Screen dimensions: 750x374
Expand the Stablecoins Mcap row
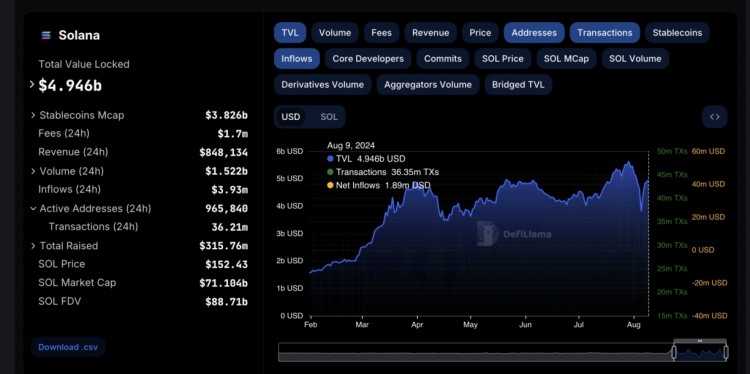(33, 115)
